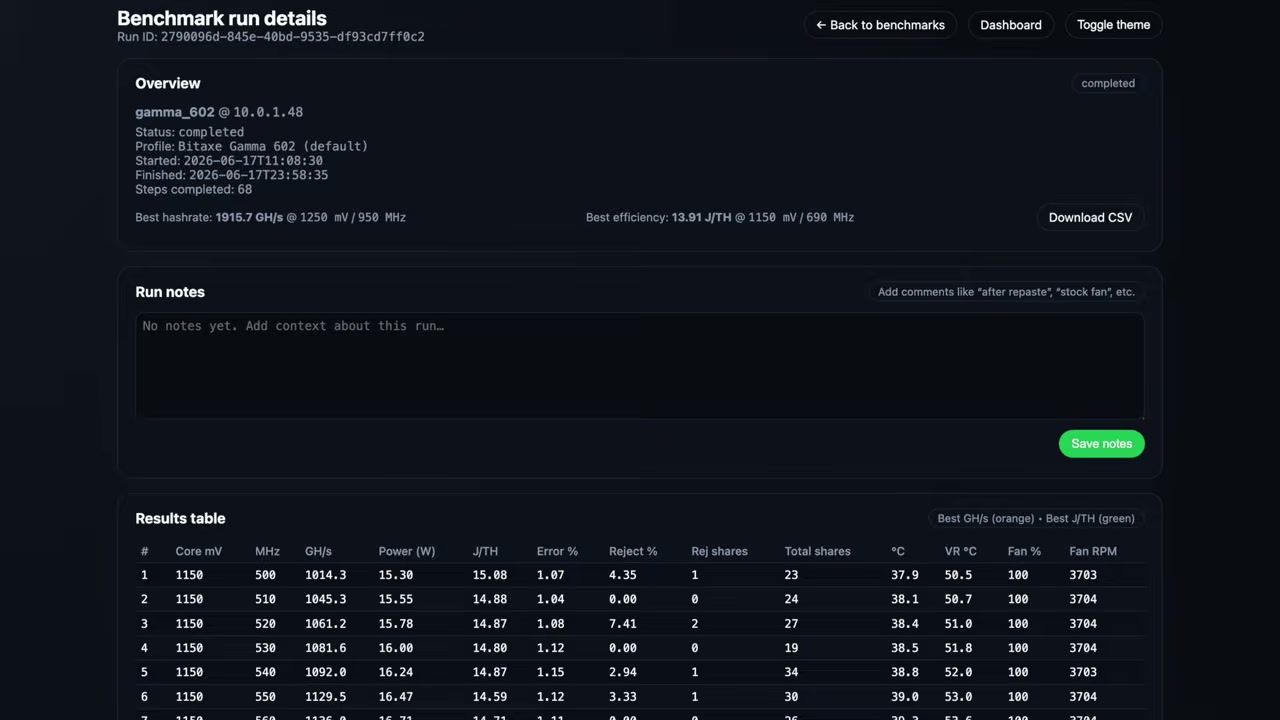1280x720 pixels.
Task: Click the GH/s column header
Action: point(318,551)
